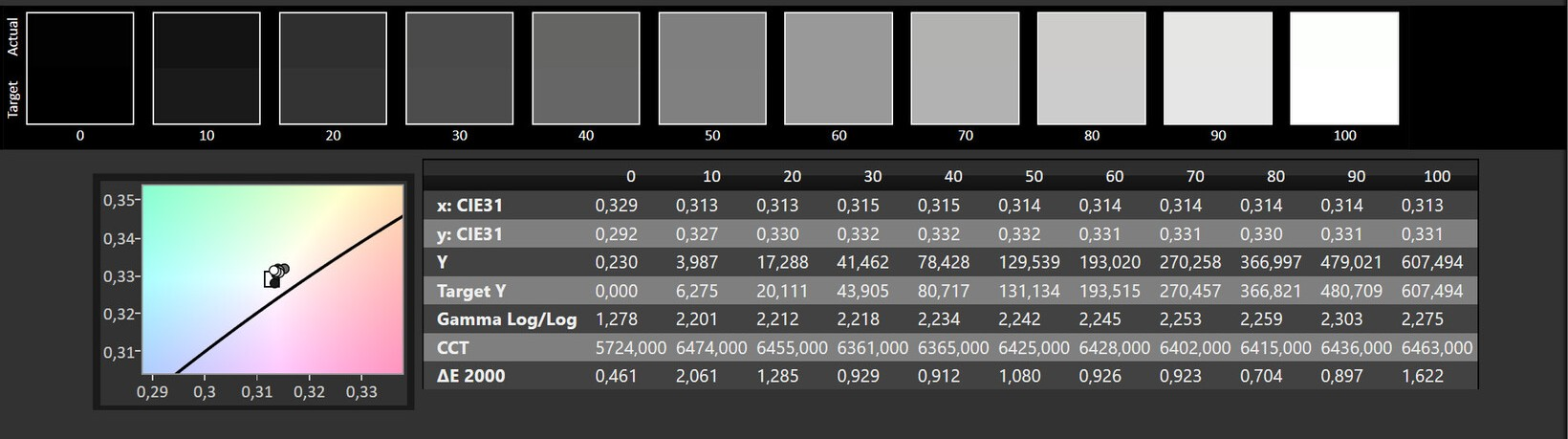Viewport: 1568px width, 439px height.
Task: Pick the 60 percent grayscale swatch
Action: click(x=838, y=68)
